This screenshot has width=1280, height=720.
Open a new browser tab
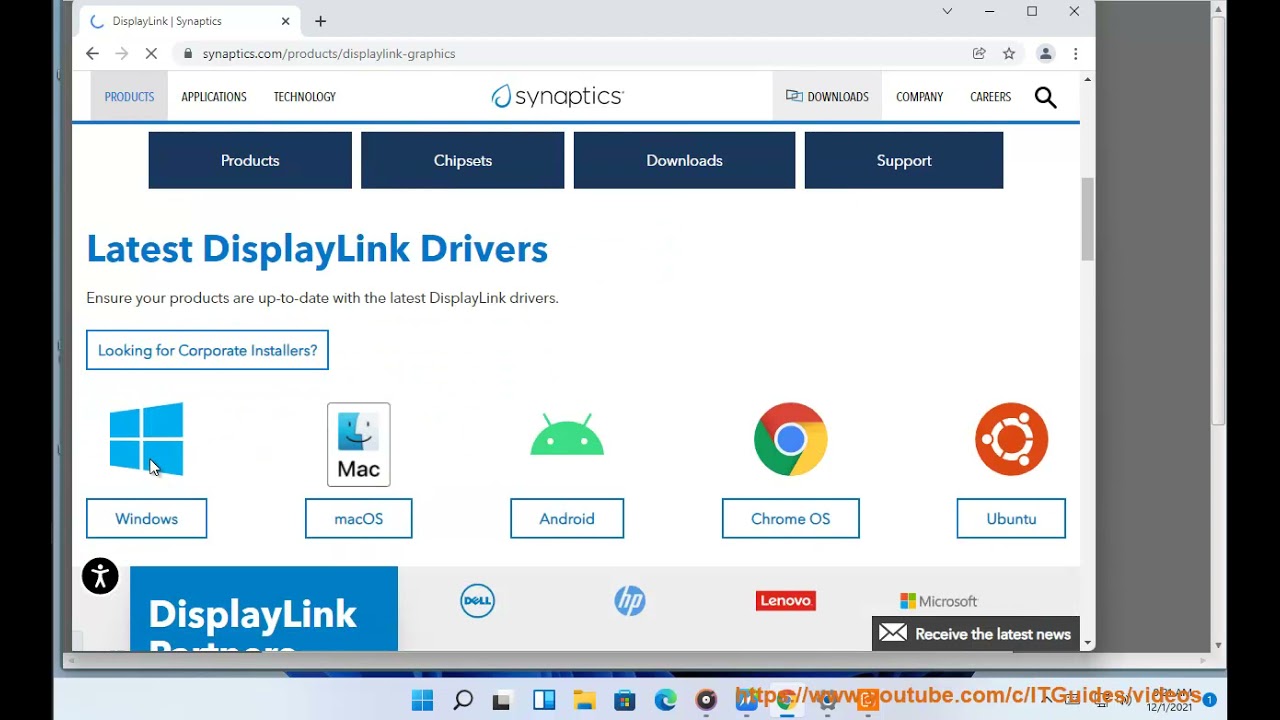coord(320,21)
